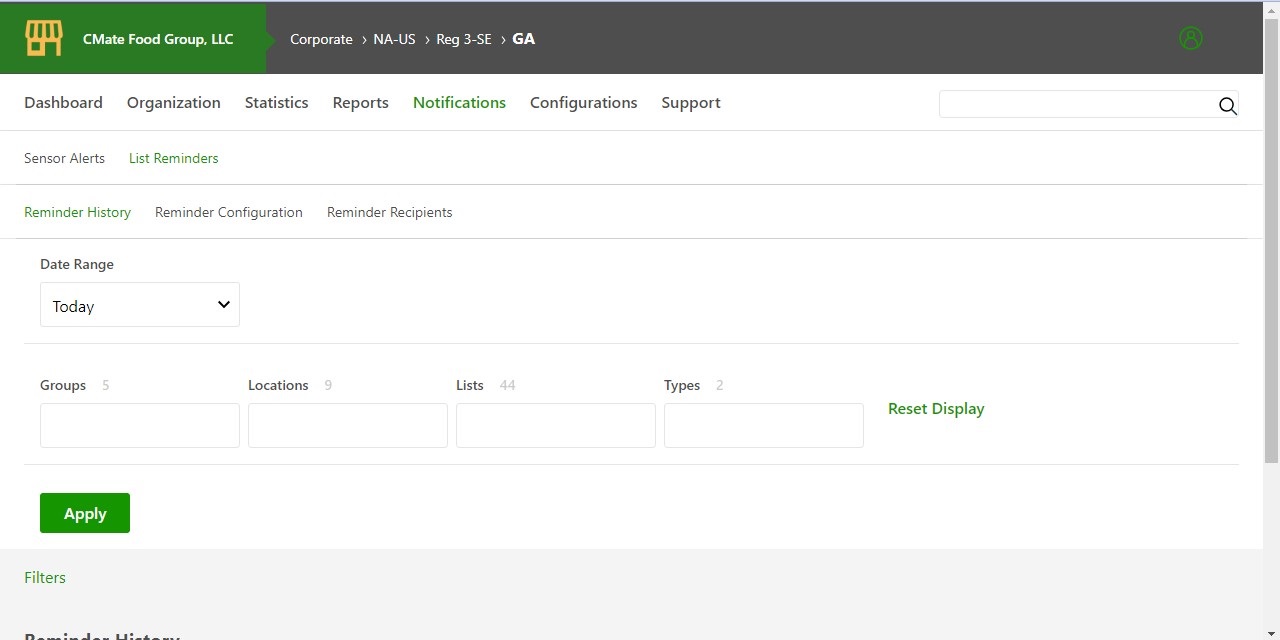Open the Organization menu
This screenshot has height=640, width=1280.
tap(174, 103)
